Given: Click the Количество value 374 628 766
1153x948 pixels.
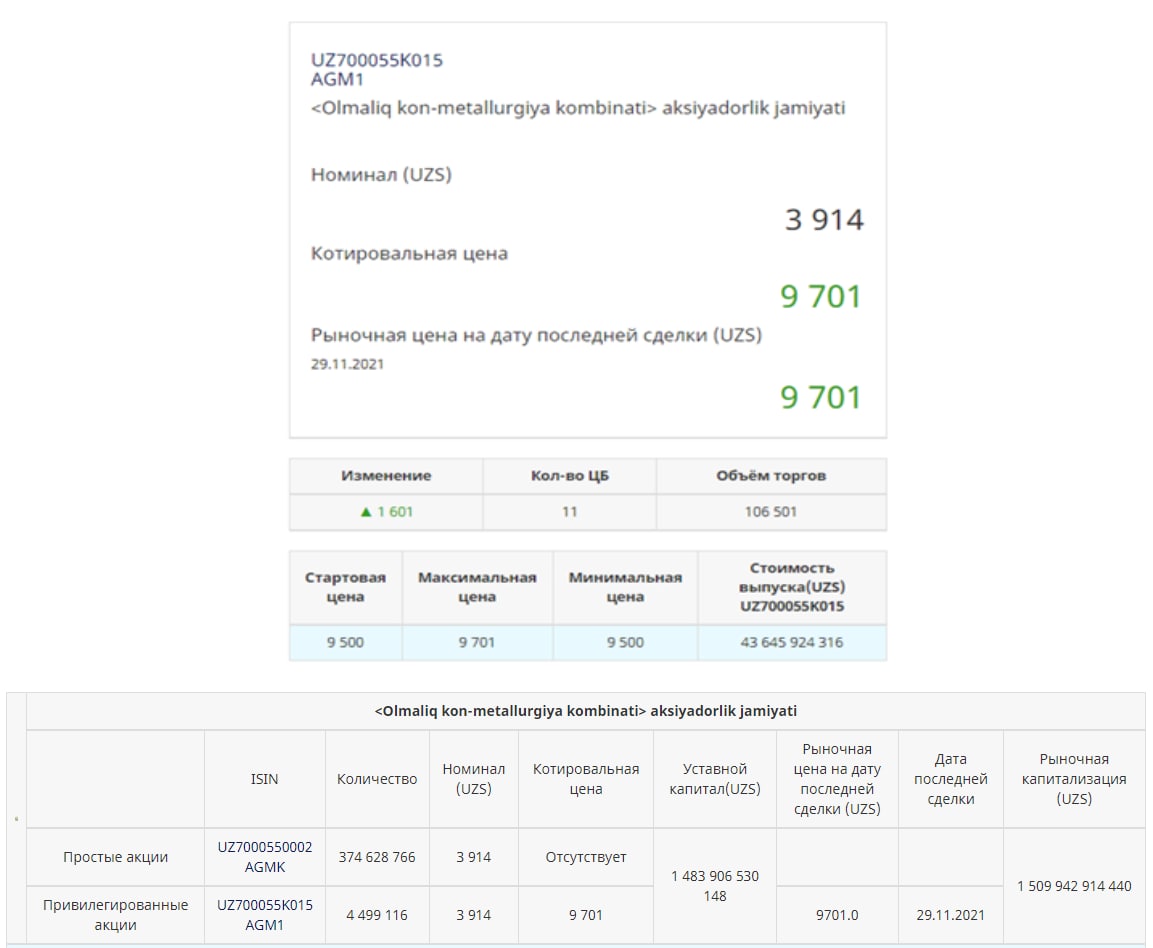Looking at the screenshot, I should (x=377, y=857).
